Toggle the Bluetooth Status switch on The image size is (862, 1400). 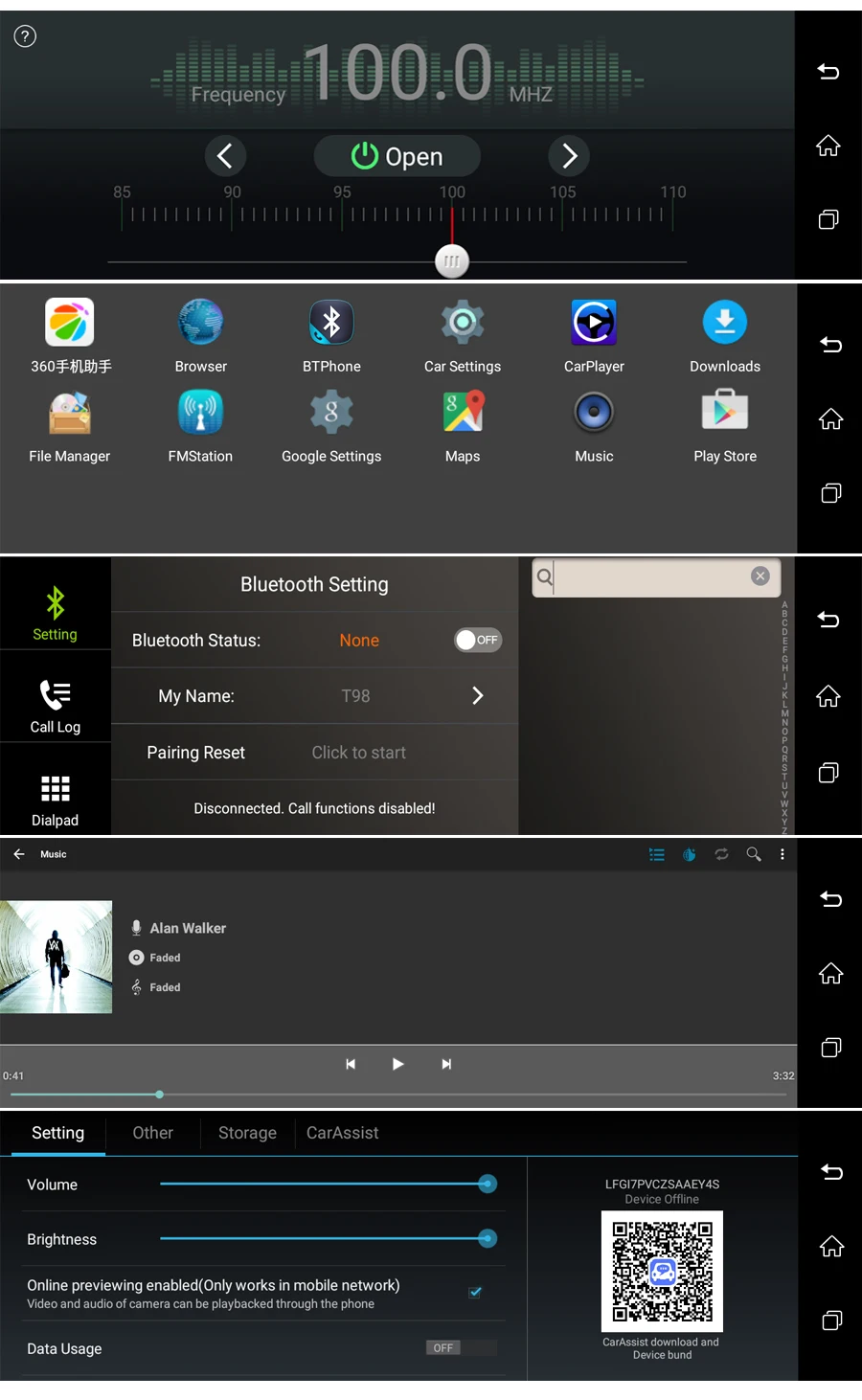478,640
